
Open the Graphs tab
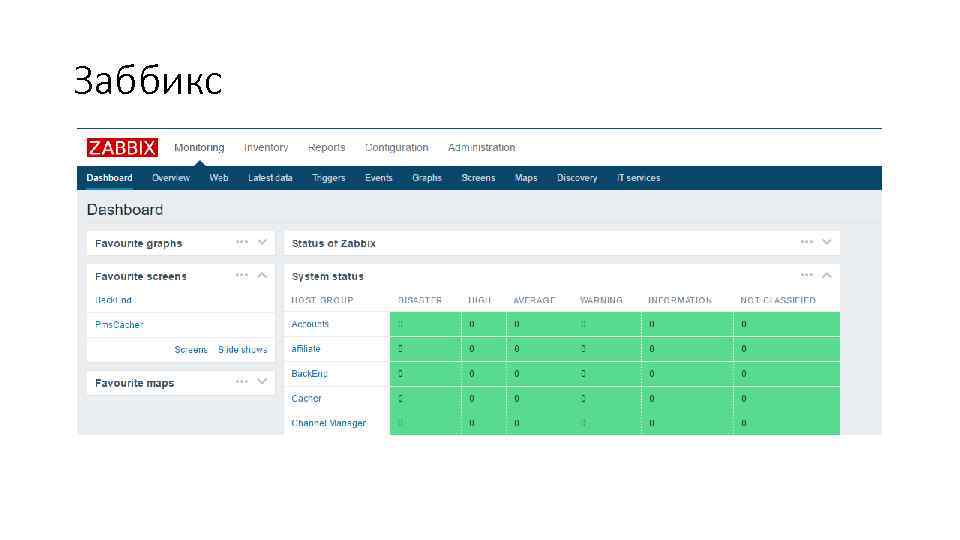click(427, 178)
